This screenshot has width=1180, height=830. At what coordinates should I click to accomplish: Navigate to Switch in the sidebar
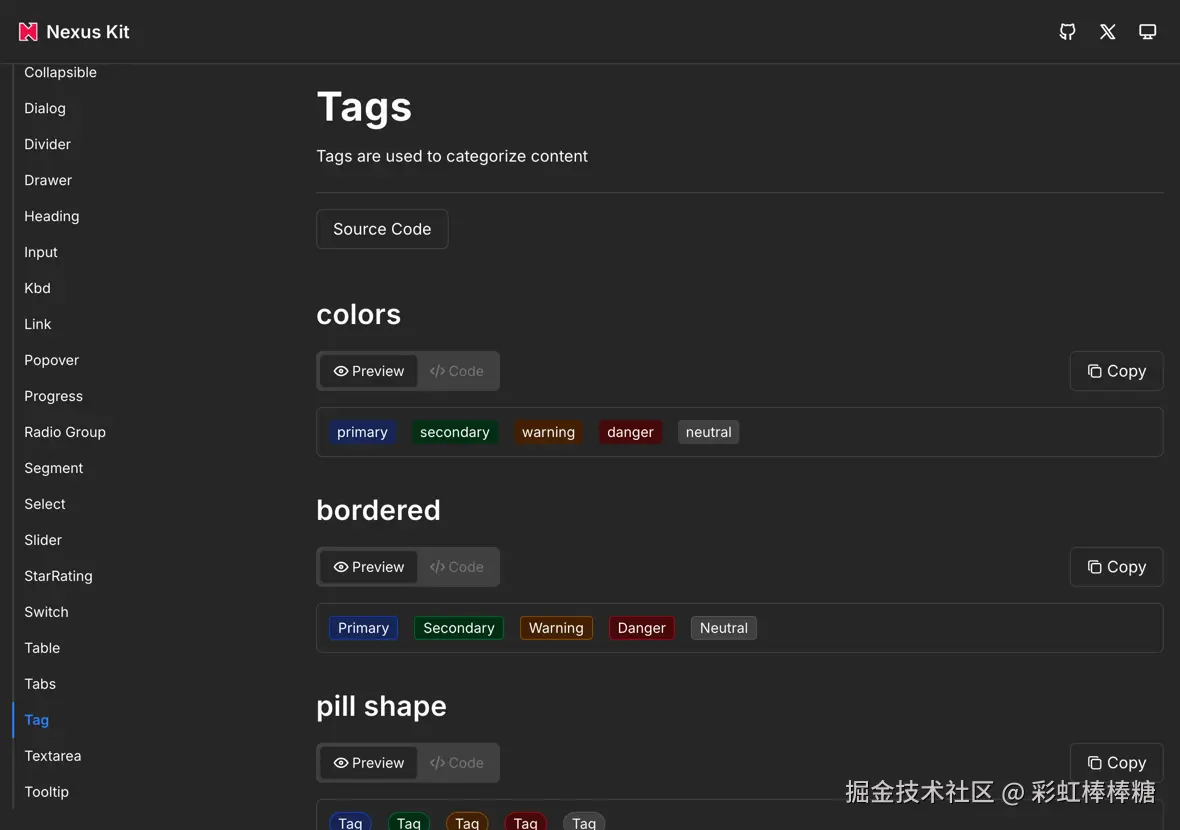point(46,612)
